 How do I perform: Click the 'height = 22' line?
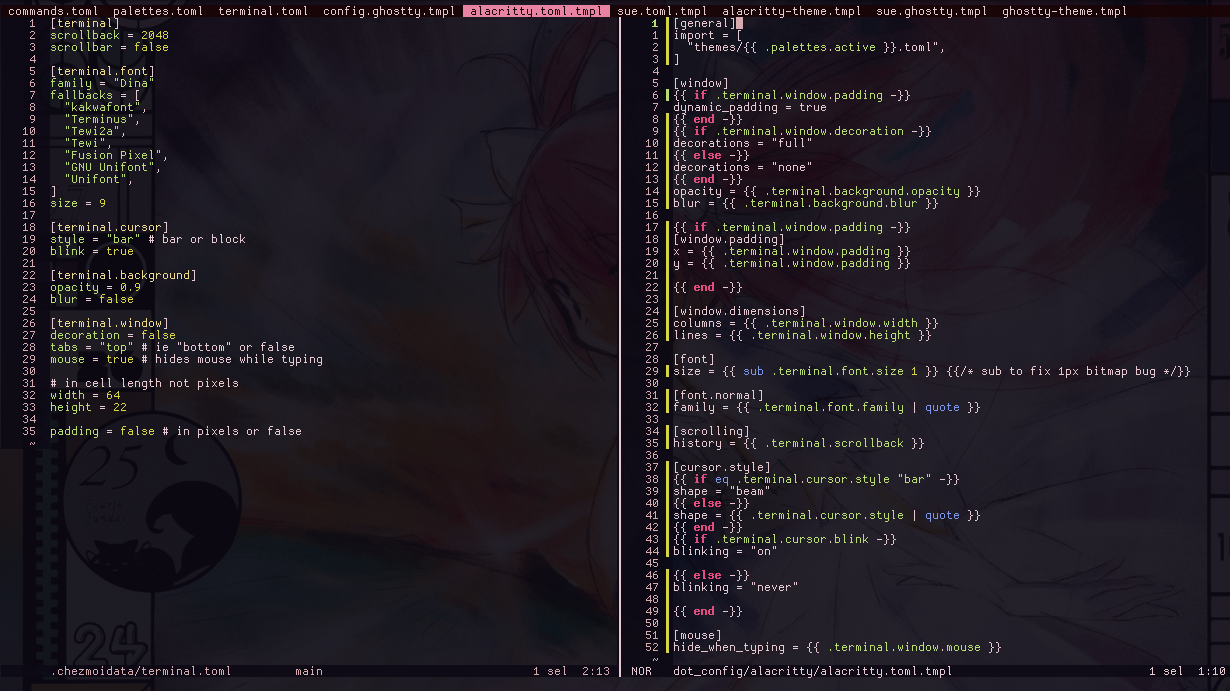(88, 407)
